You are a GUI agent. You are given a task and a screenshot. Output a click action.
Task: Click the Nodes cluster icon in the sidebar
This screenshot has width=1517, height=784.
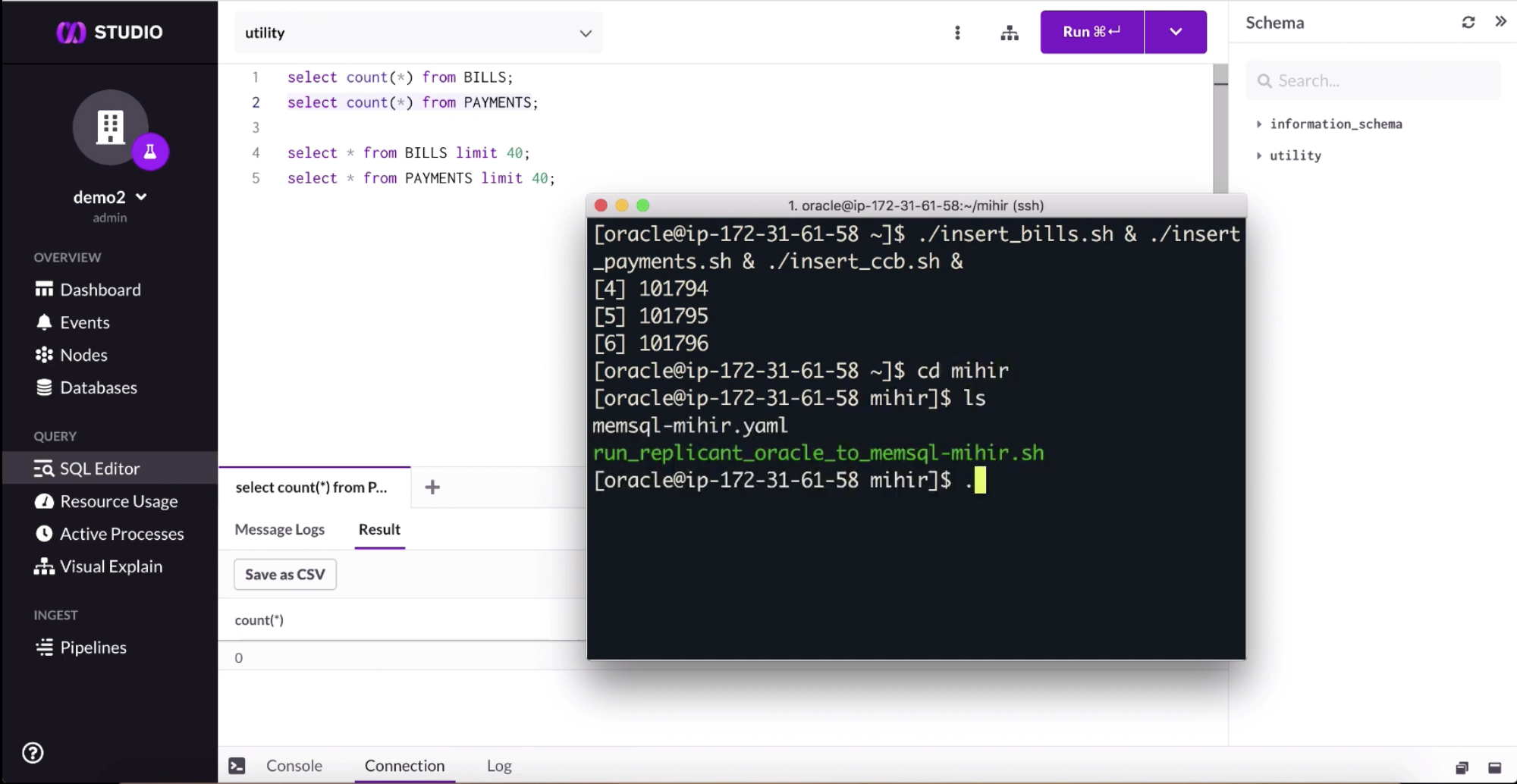click(44, 355)
